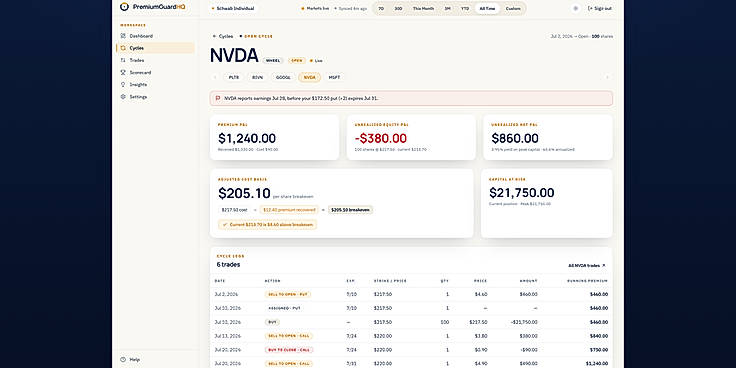
Task: Open Help at the sidebar bottom
Action: pos(130,360)
